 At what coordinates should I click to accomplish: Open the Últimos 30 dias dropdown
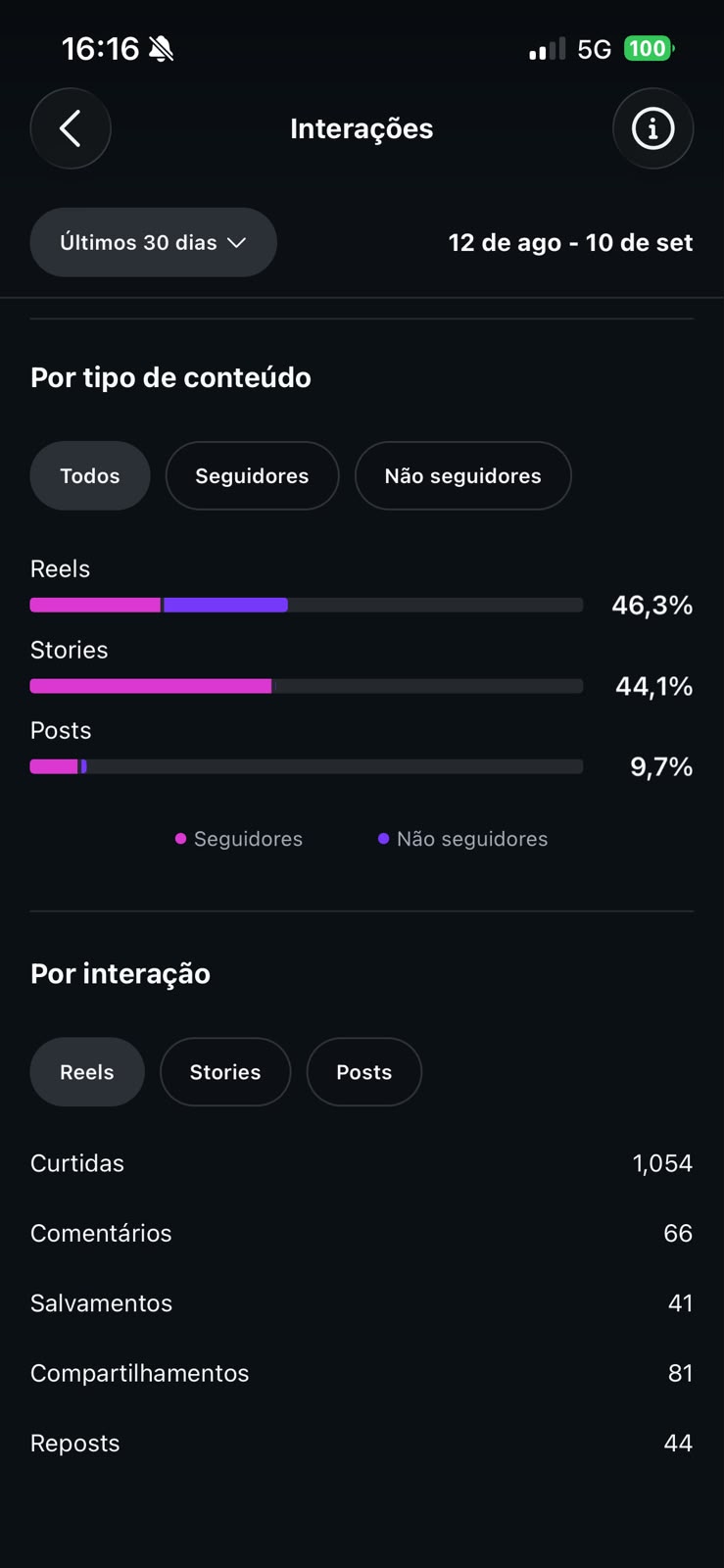pyautogui.click(x=154, y=242)
